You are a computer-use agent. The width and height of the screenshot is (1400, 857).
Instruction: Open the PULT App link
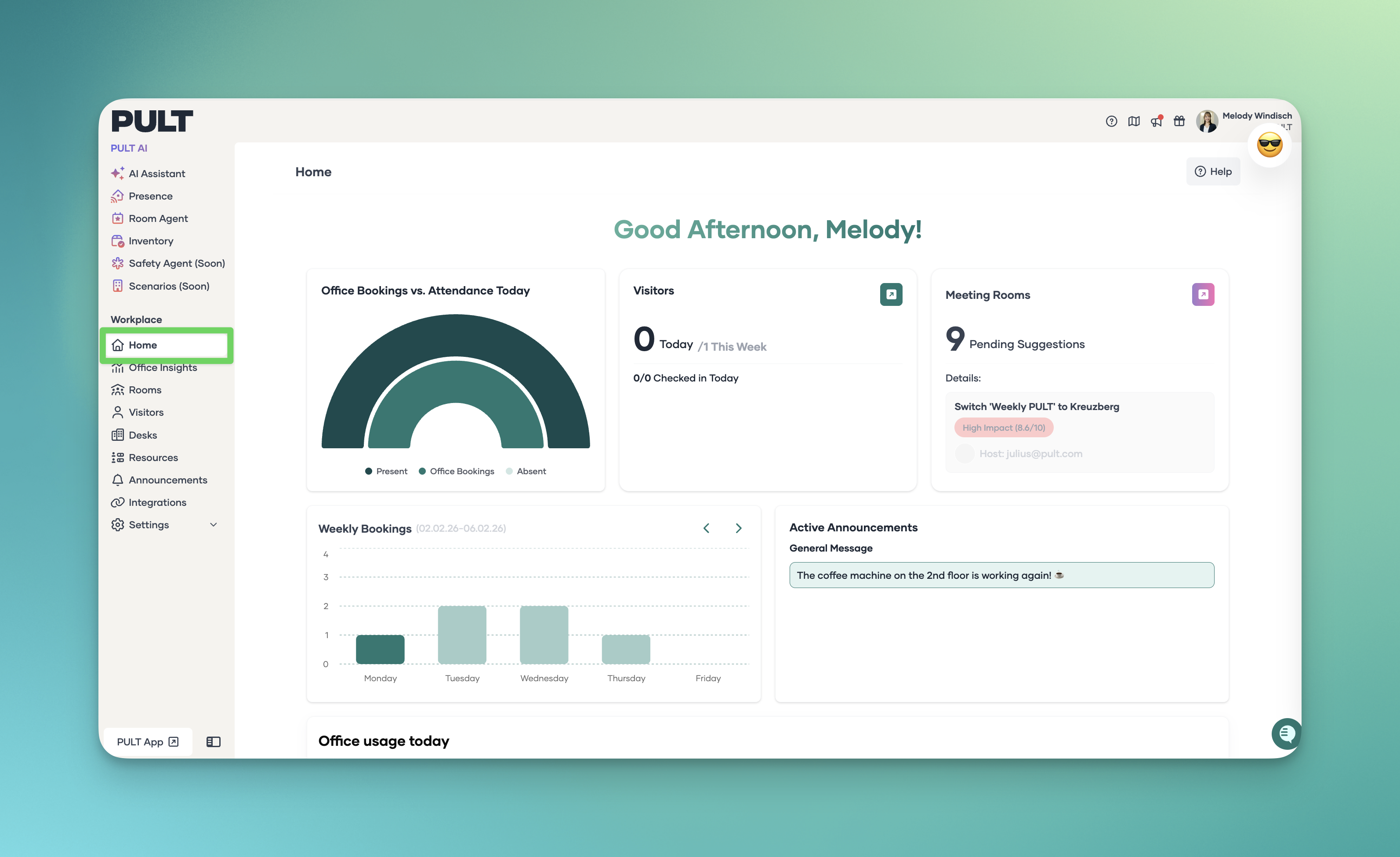[x=147, y=742]
